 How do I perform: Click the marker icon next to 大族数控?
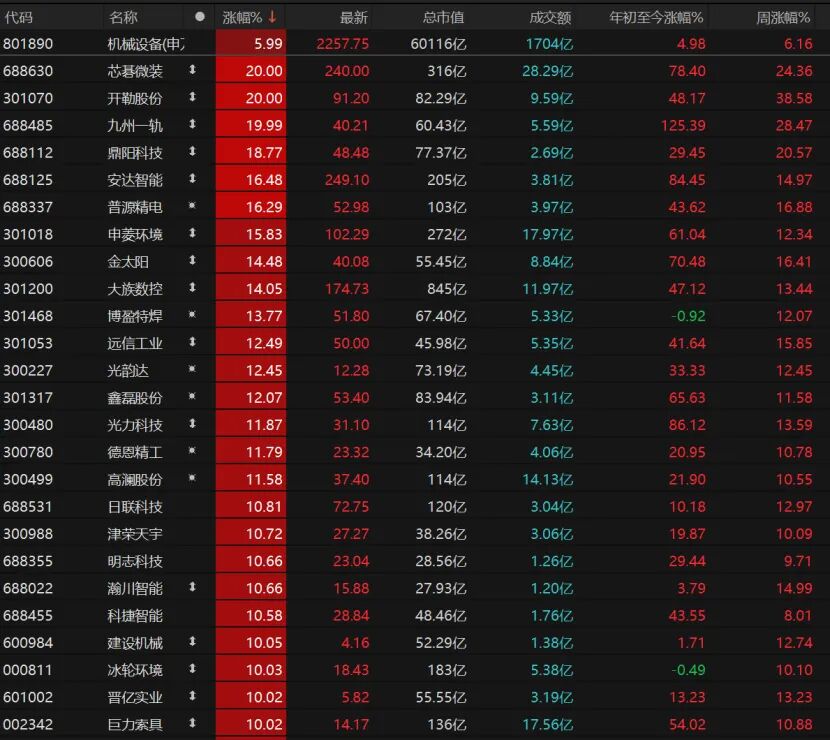[x=193, y=288]
